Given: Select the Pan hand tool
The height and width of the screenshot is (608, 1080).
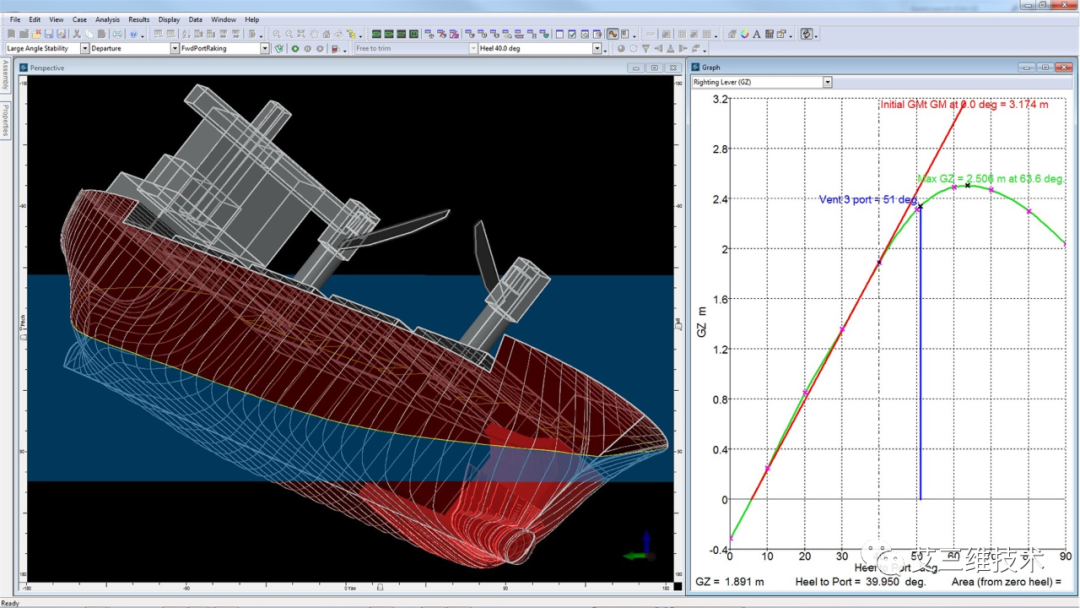Looking at the screenshot, I should pyautogui.click(x=314, y=34).
